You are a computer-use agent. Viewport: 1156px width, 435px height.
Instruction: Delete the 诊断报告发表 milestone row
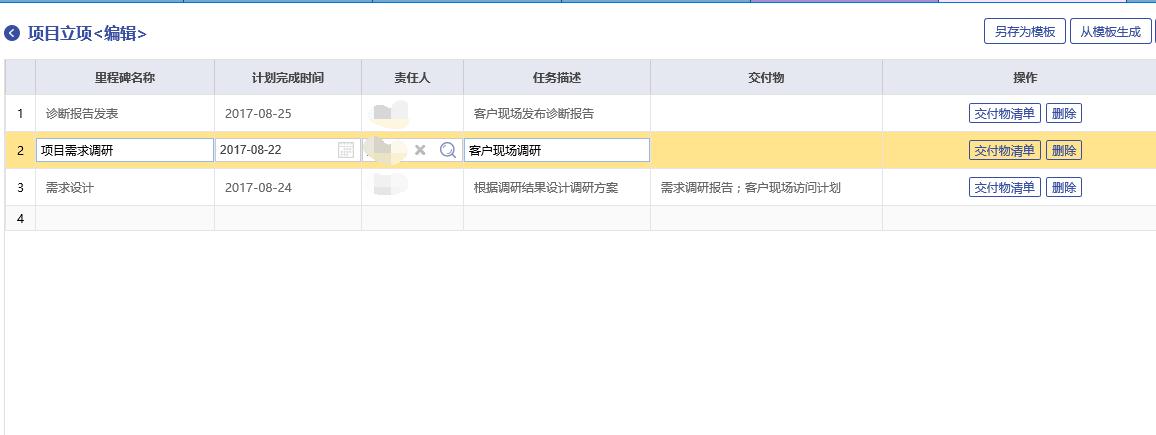point(1063,113)
